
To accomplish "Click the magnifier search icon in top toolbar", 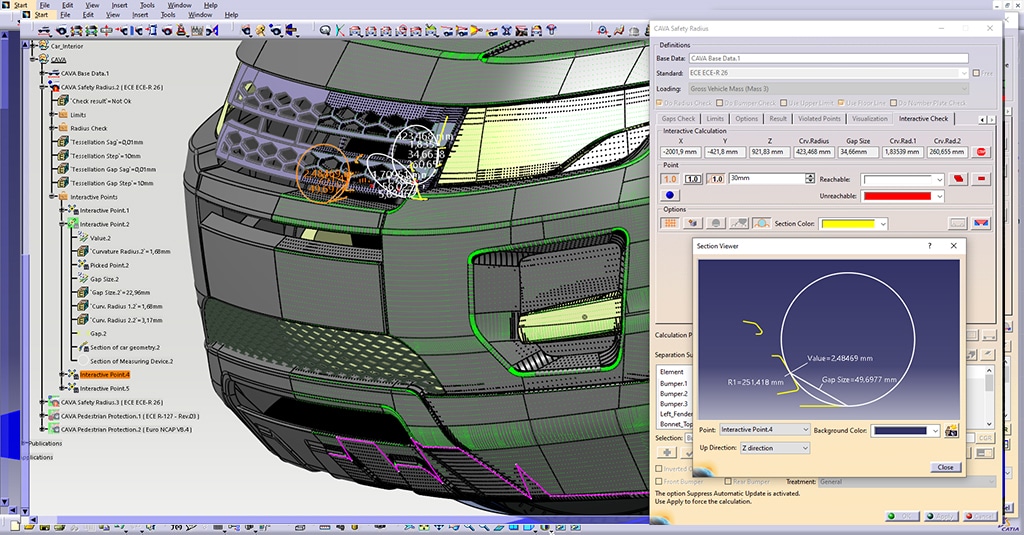I will coord(325,30).
